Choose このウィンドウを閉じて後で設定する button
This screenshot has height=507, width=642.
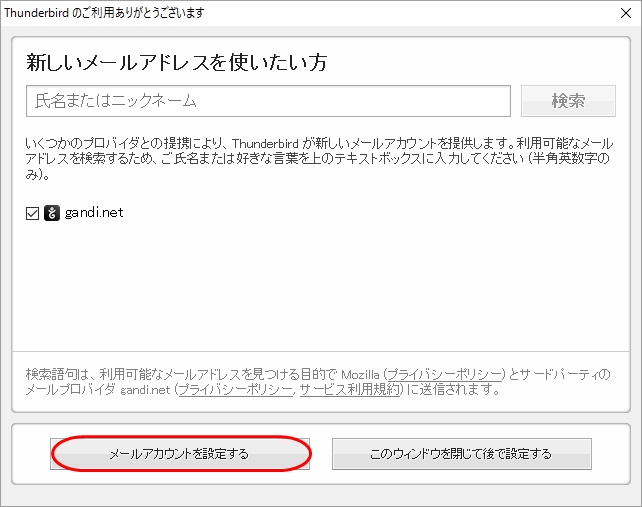[461, 453]
